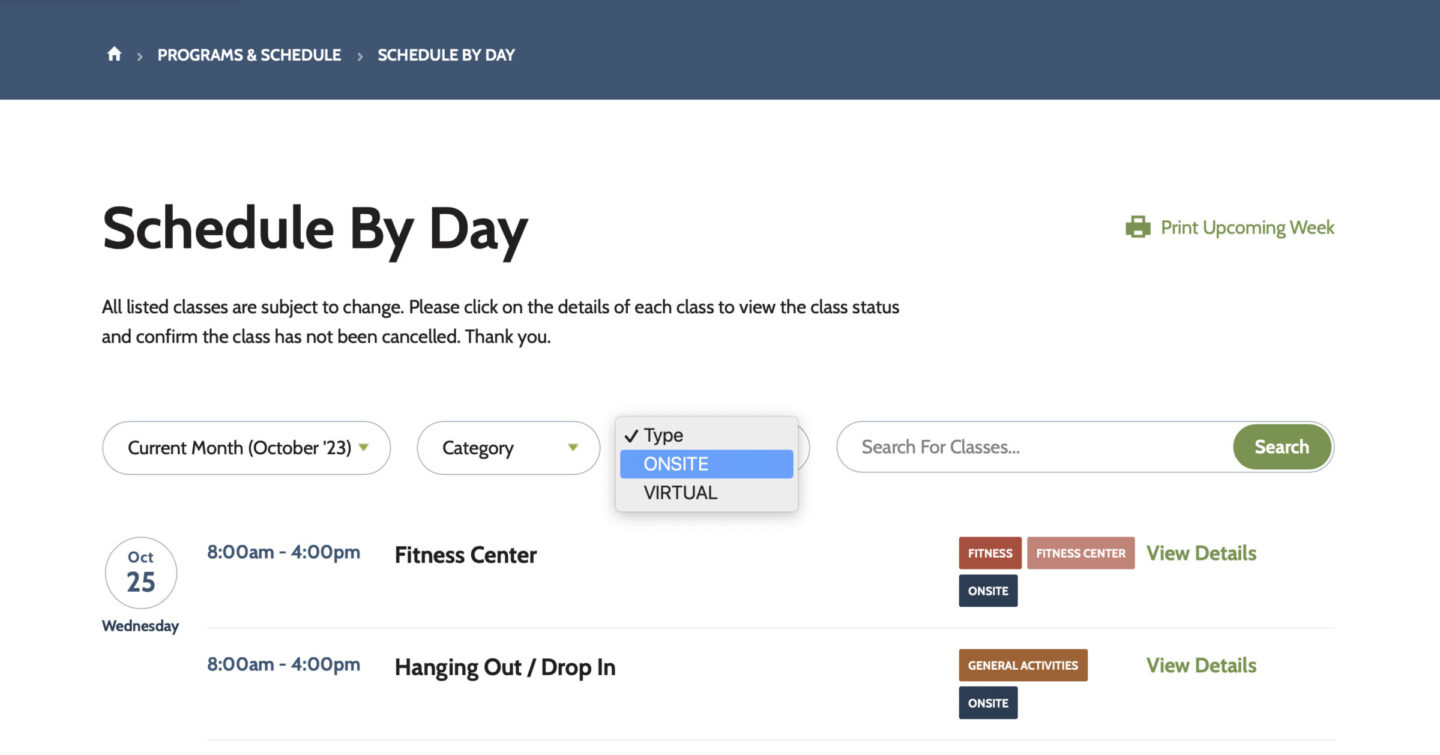Focus the Search For Classes field
The height and width of the screenshot is (755, 1440).
coord(1035,447)
